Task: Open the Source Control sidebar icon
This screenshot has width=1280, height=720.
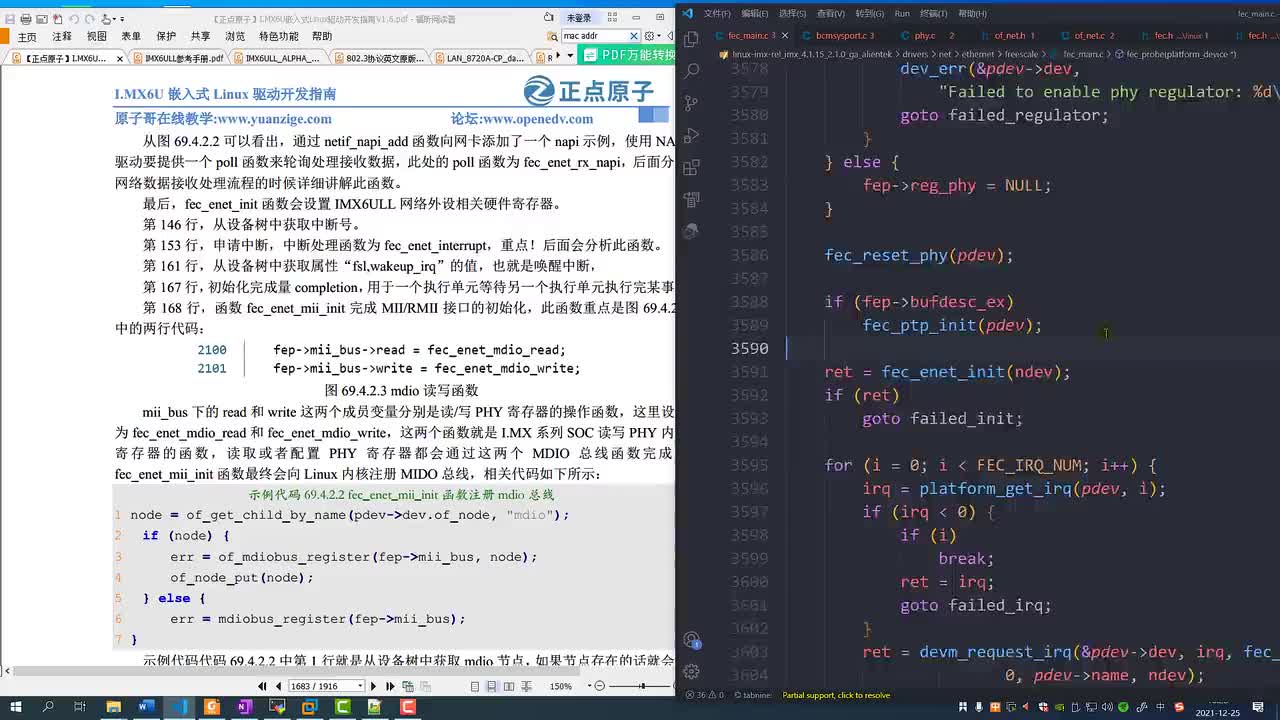Action: 691,103
